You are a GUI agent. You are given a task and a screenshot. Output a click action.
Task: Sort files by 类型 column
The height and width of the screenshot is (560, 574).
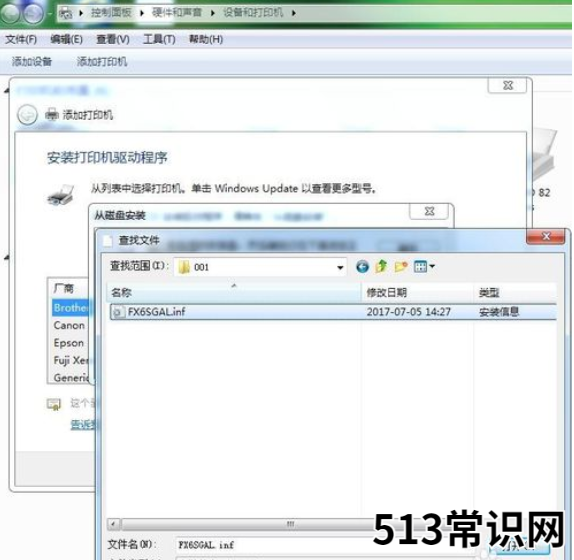click(515, 292)
